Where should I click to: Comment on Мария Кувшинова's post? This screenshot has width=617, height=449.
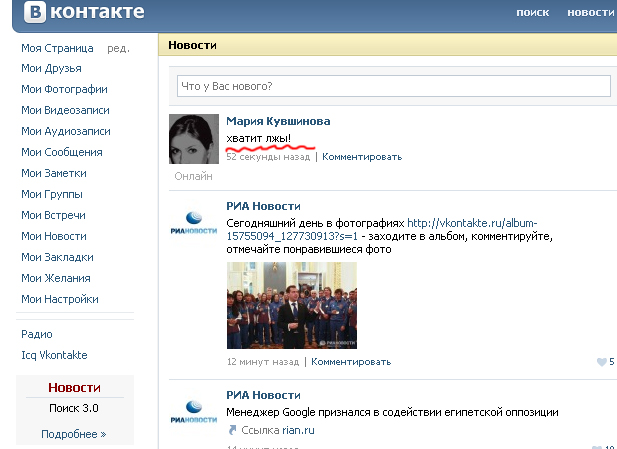tap(362, 157)
